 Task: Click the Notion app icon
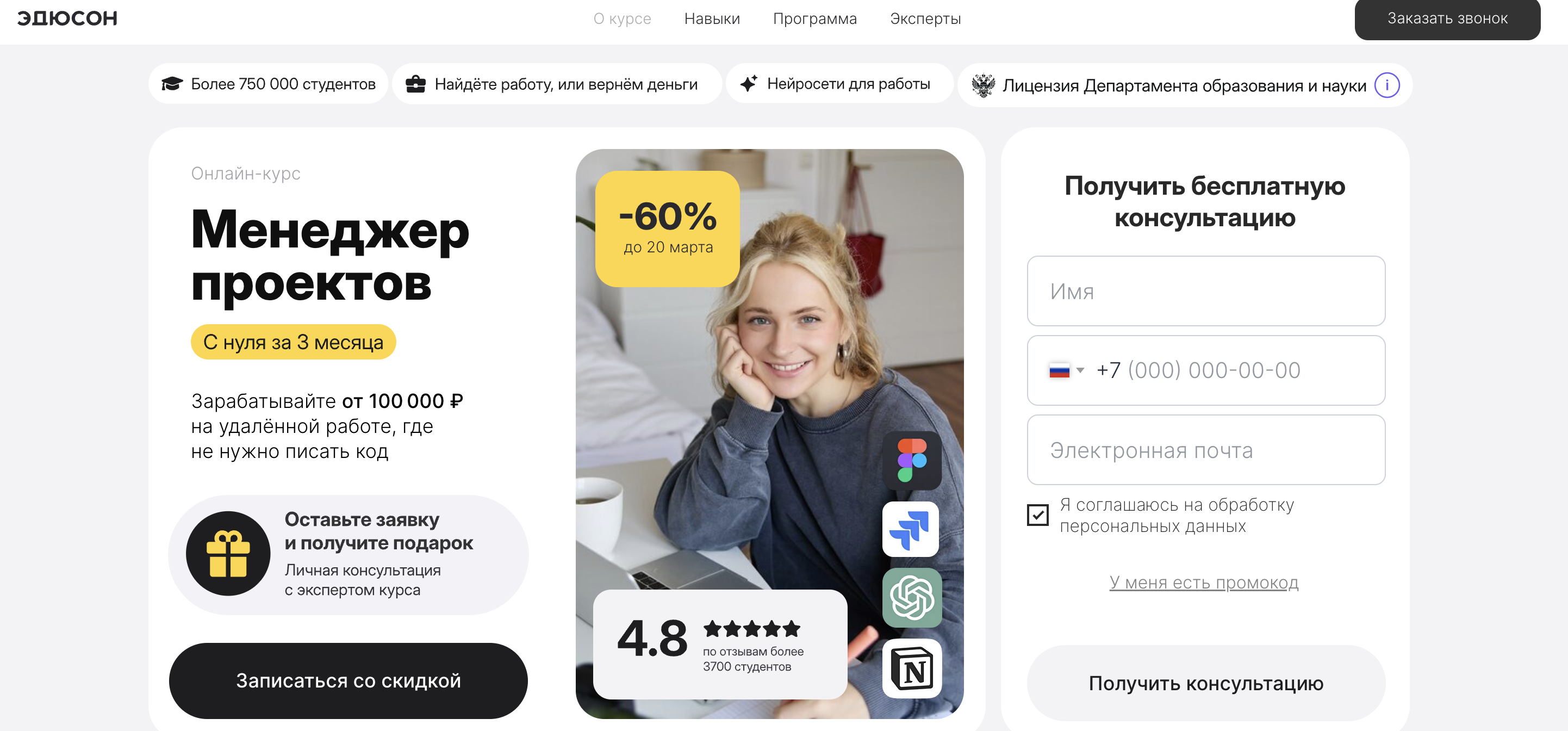click(911, 669)
